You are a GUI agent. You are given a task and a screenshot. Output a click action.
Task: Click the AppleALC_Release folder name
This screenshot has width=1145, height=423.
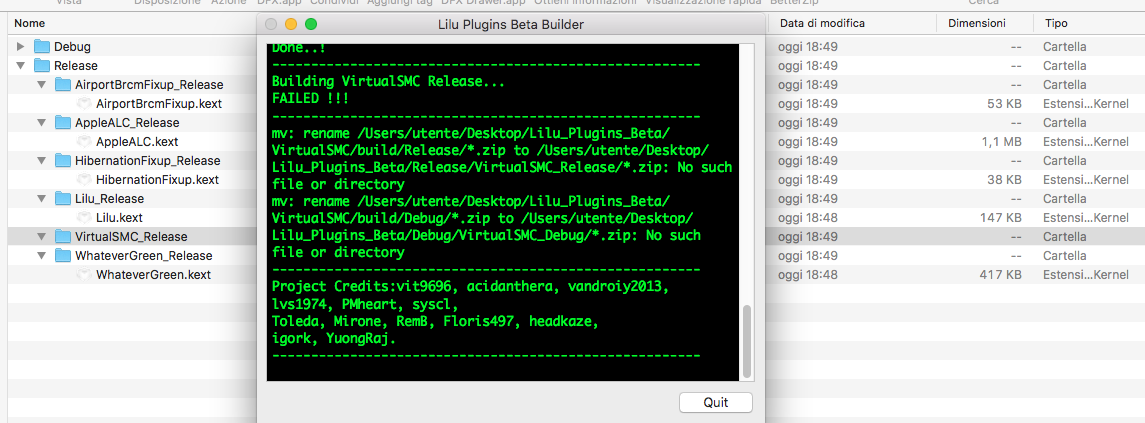[127, 123]
